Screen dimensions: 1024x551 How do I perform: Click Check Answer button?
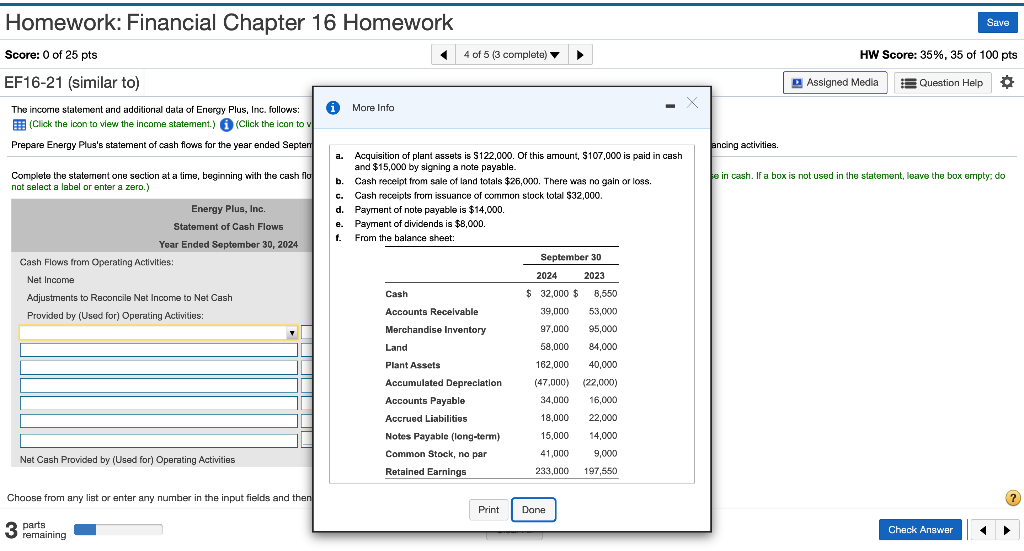point(920,529)
